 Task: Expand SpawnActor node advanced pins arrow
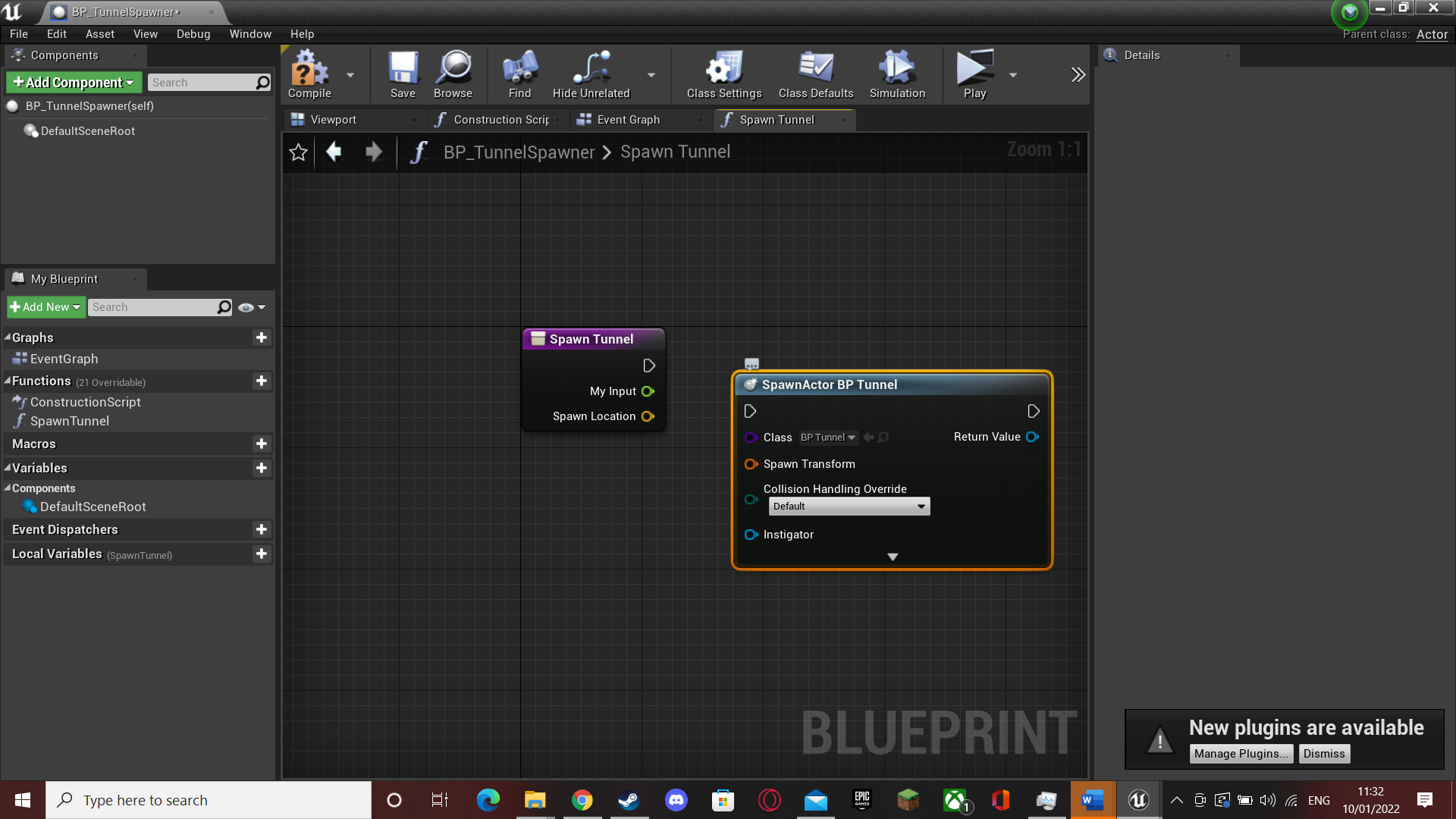click(893, 557)
